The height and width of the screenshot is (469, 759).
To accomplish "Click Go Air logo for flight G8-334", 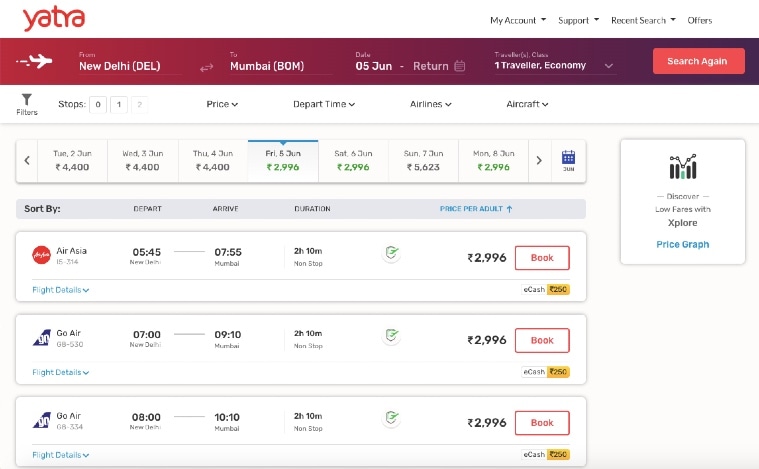I will tap(42, 420).
